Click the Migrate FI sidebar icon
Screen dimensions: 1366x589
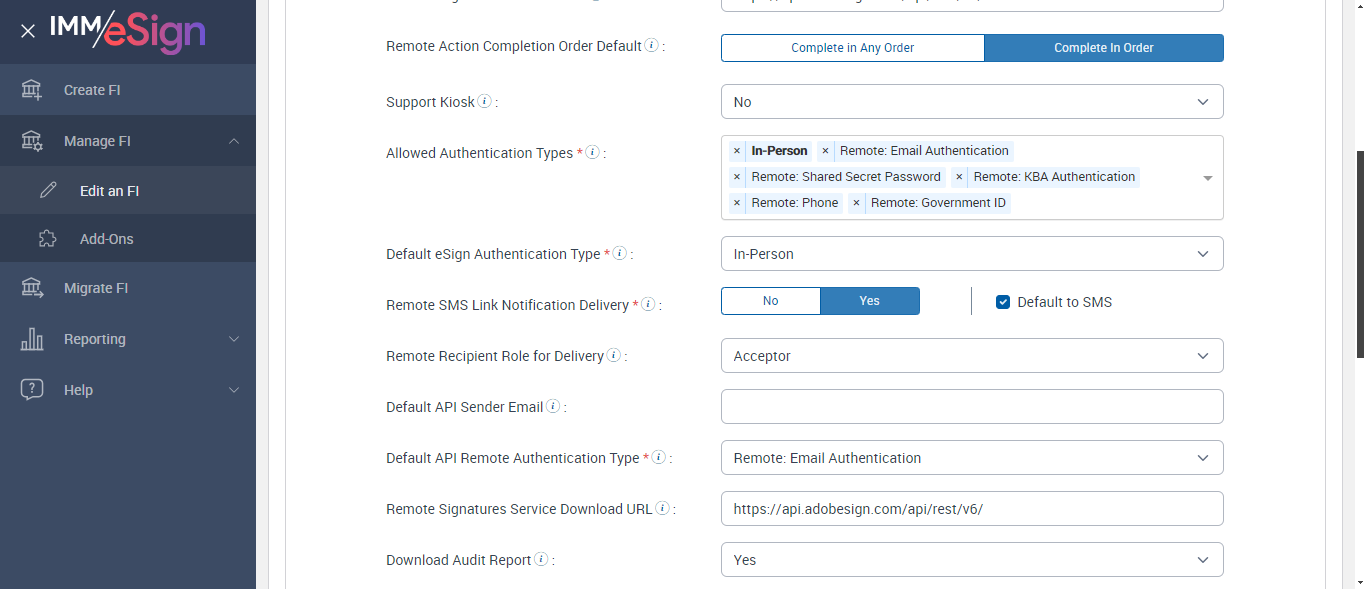[32, 288]
